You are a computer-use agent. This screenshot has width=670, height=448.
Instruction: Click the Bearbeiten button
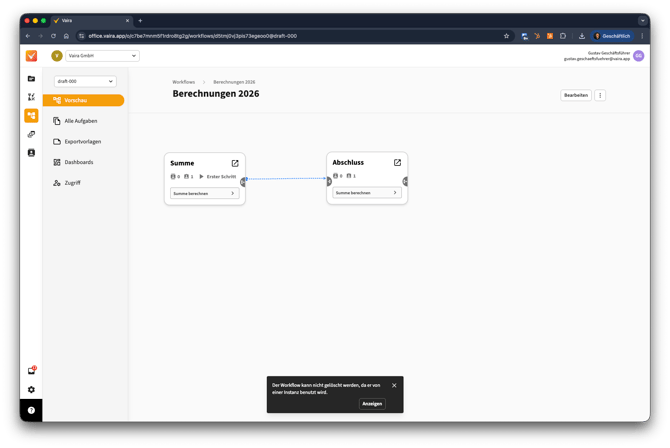coord(576,95)
